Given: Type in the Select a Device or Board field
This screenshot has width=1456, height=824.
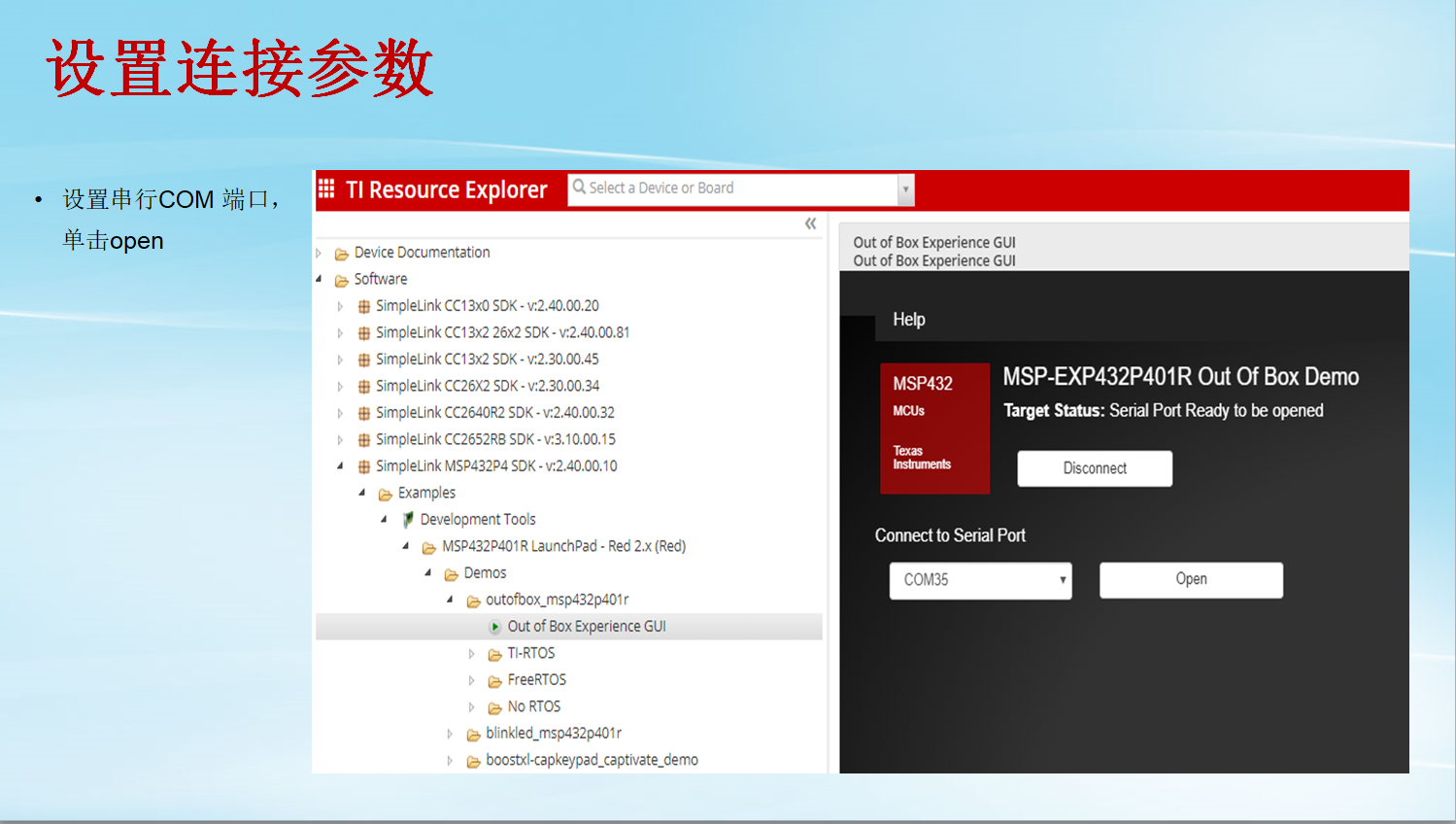Looking at the screenshot, I should click(x=733, y=189).
